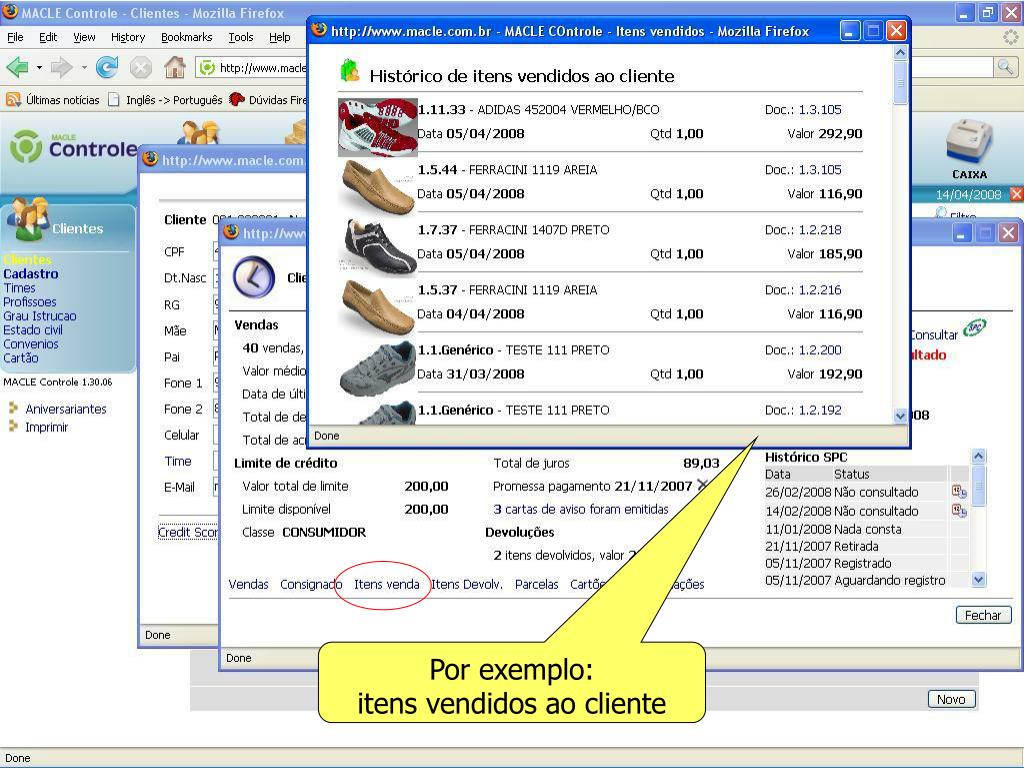Open the Parcelas link
The image size is (1024, 768).
click(x=537, y=584)
